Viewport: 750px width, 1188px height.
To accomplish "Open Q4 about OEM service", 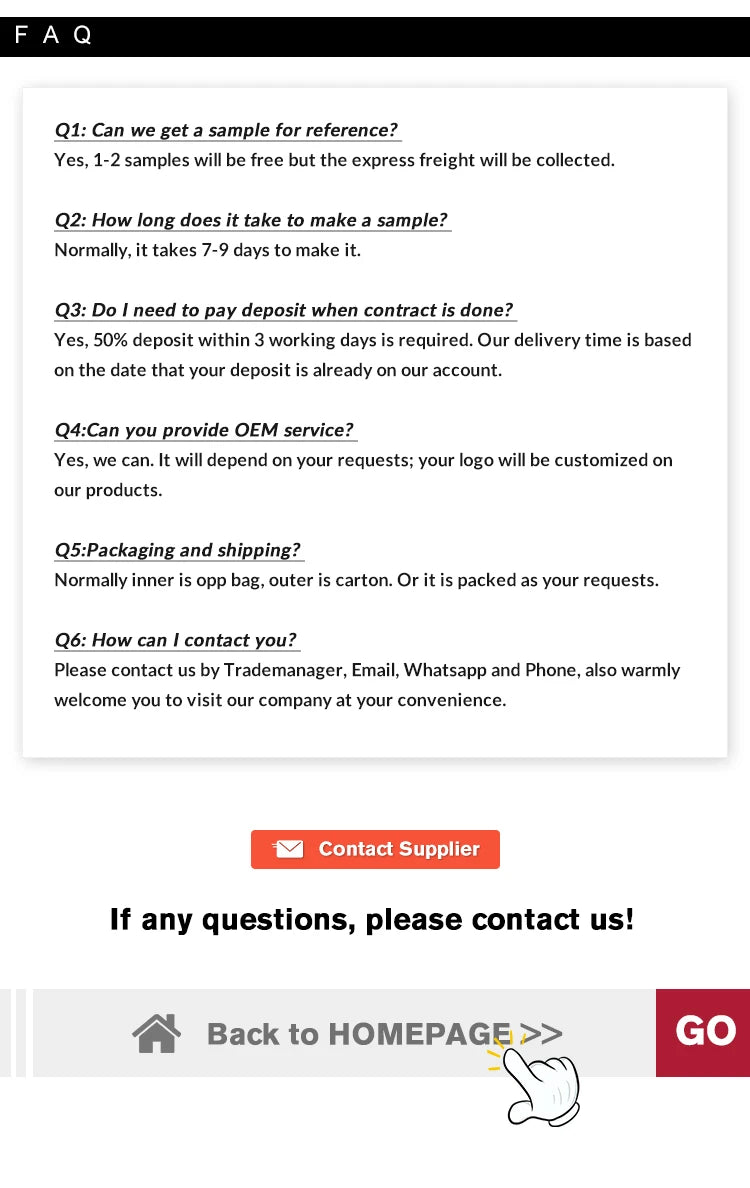I will click(x=204, y=430).
